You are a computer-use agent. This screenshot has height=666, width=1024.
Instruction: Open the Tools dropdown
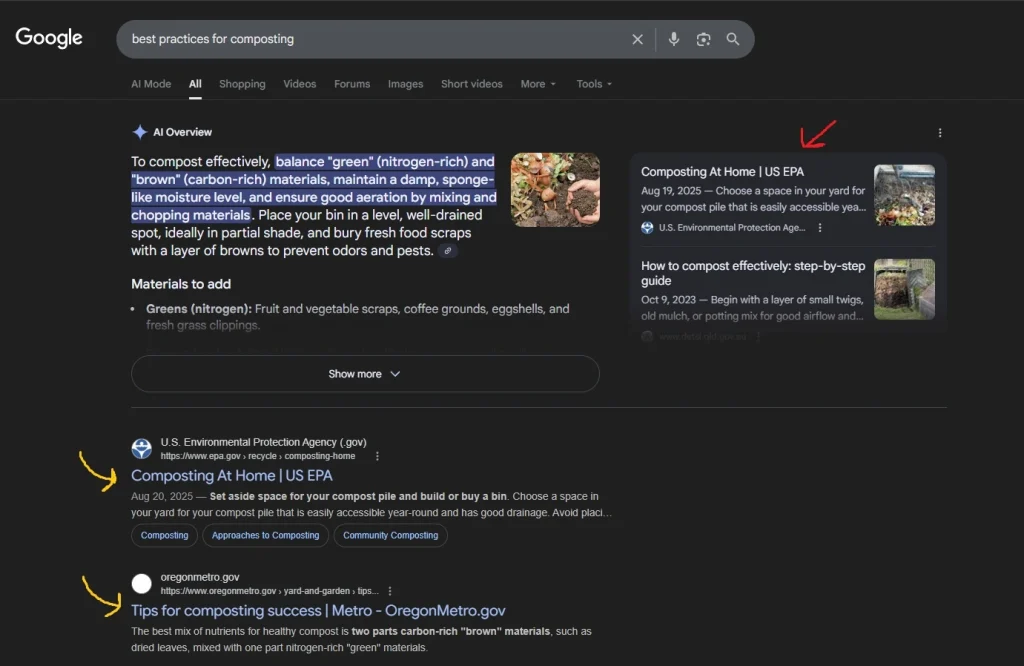point(593,84)
